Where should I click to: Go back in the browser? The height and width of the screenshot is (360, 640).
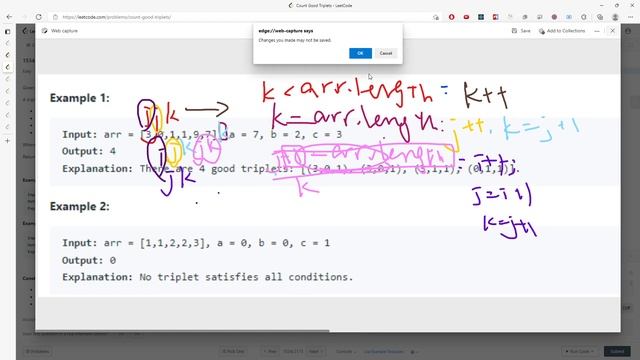pos(9,17)
